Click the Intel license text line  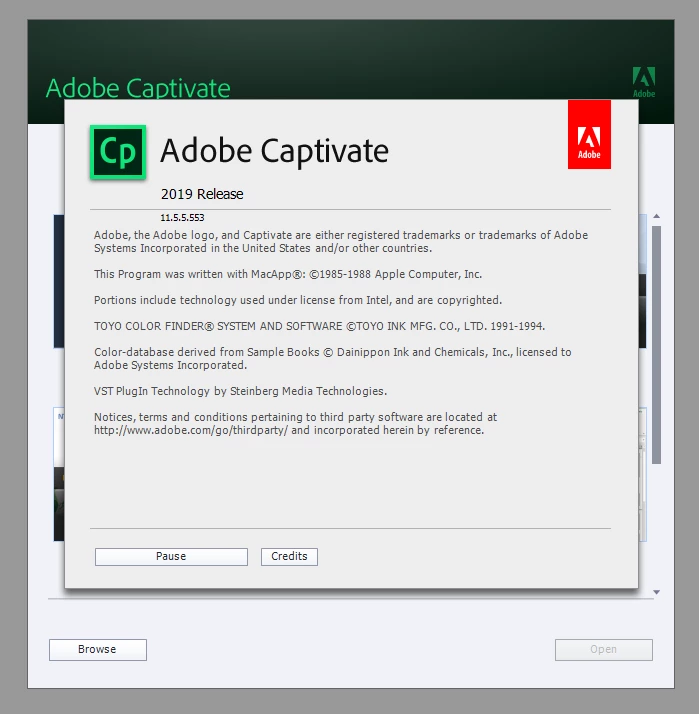(x=298, y=300)
